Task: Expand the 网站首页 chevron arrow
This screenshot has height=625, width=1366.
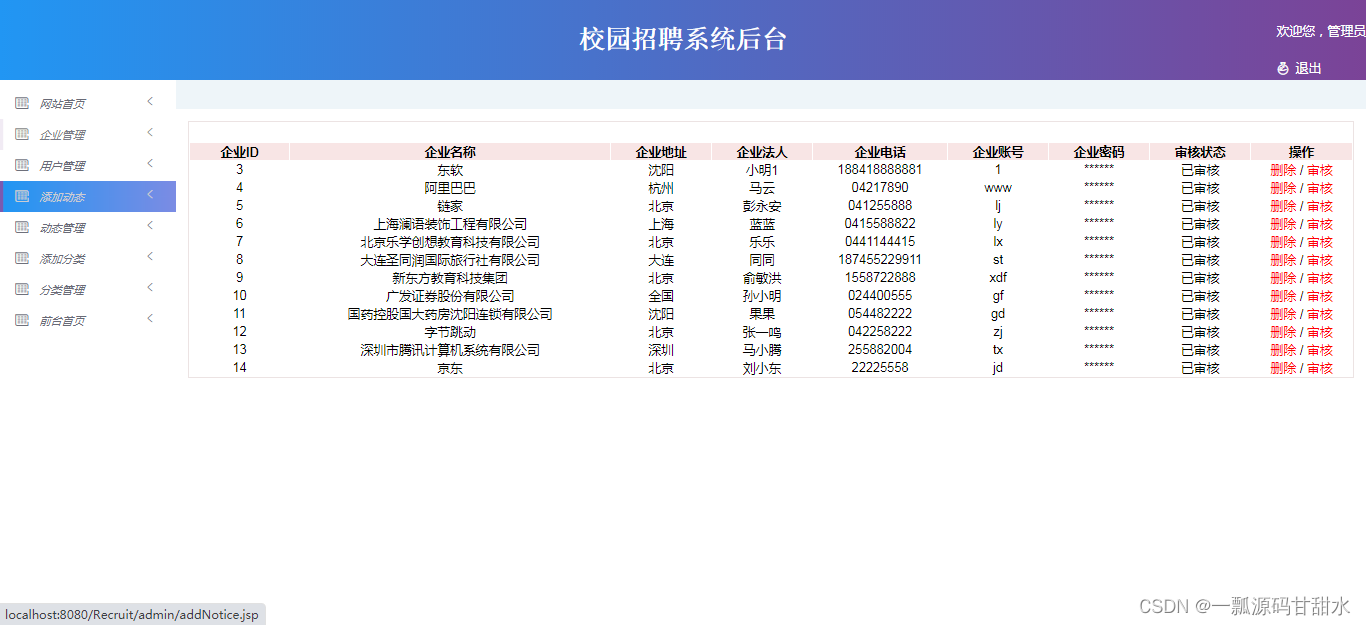Action: point(150,101)
